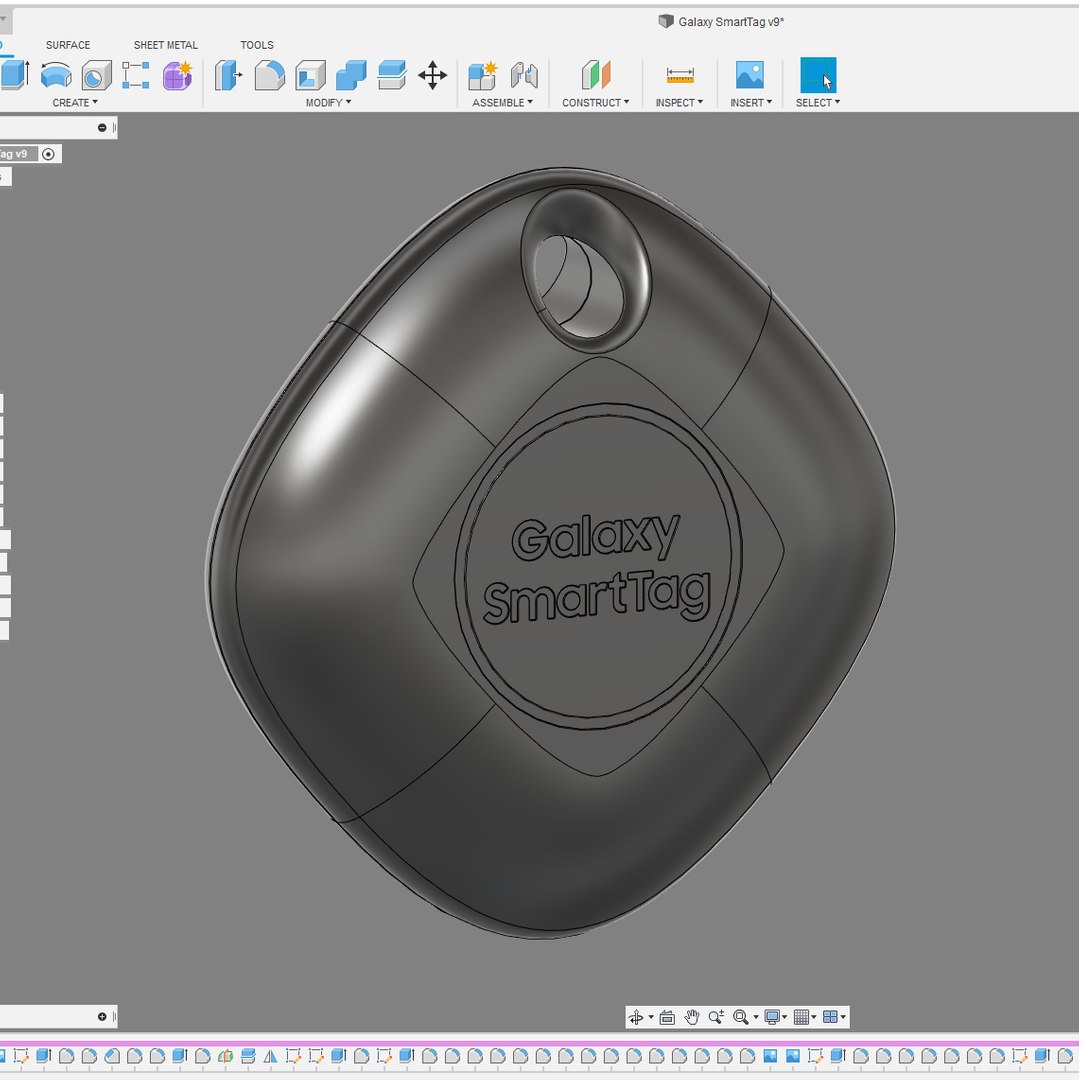
Task: Click the Galaxy SmartTag embossed text on model
Action: (x=596, y=569)
